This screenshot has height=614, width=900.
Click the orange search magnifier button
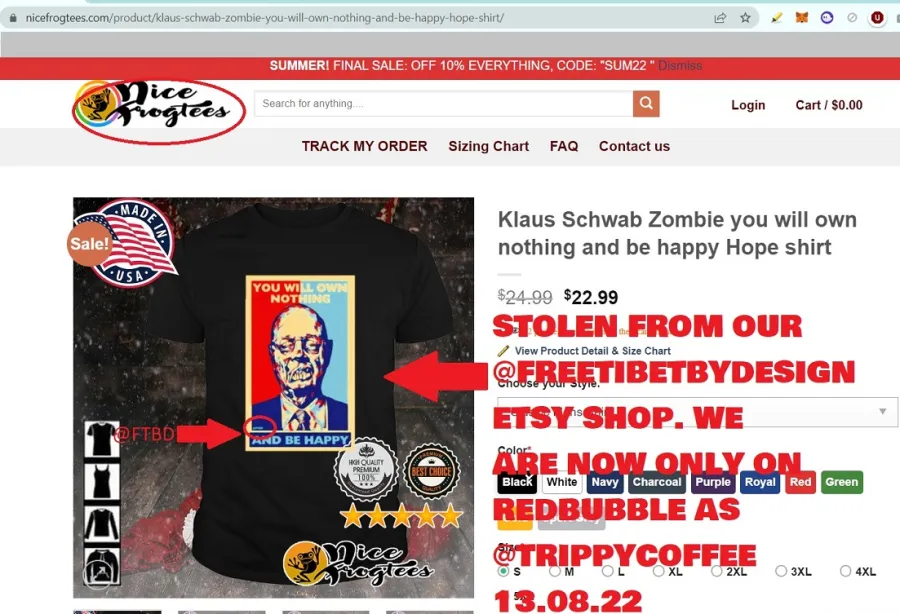(x=646, y=103)
